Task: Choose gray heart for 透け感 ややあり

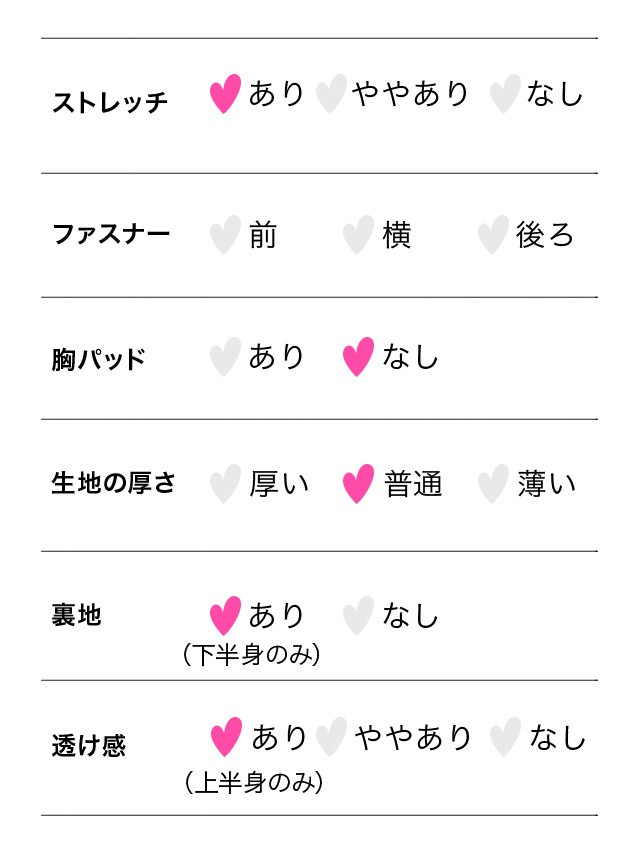Action: click(331, 738)
